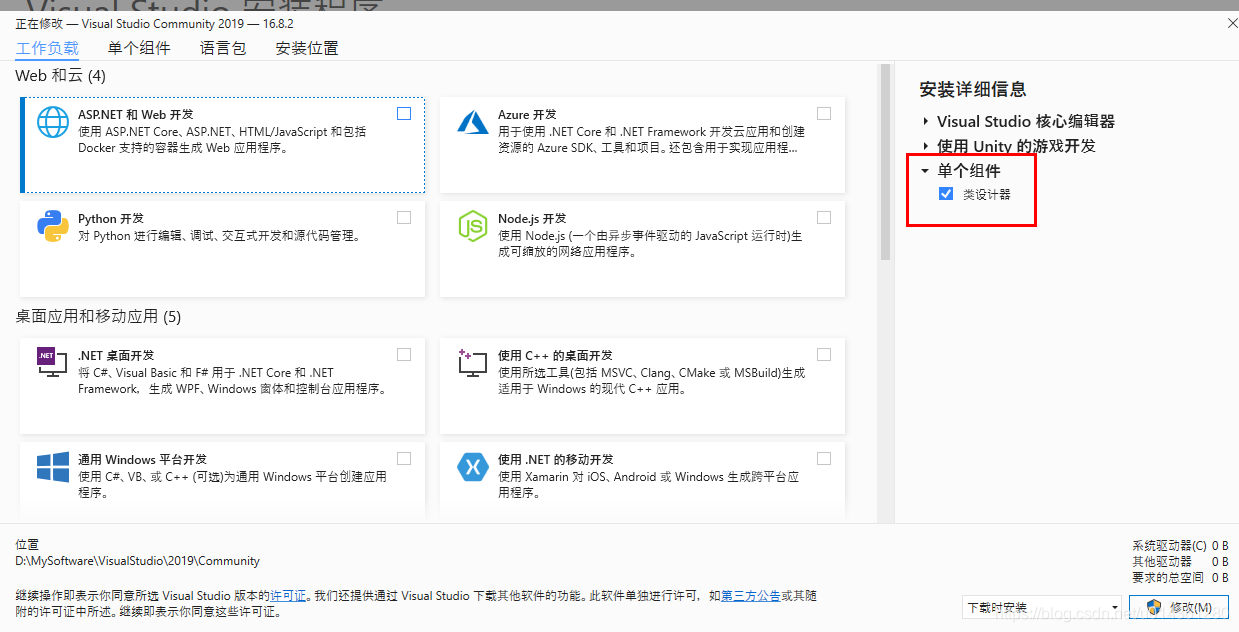Screen dimensions: 1239x632
Task: Check the Azure 开发 workload checkbox
Action: 824,113
